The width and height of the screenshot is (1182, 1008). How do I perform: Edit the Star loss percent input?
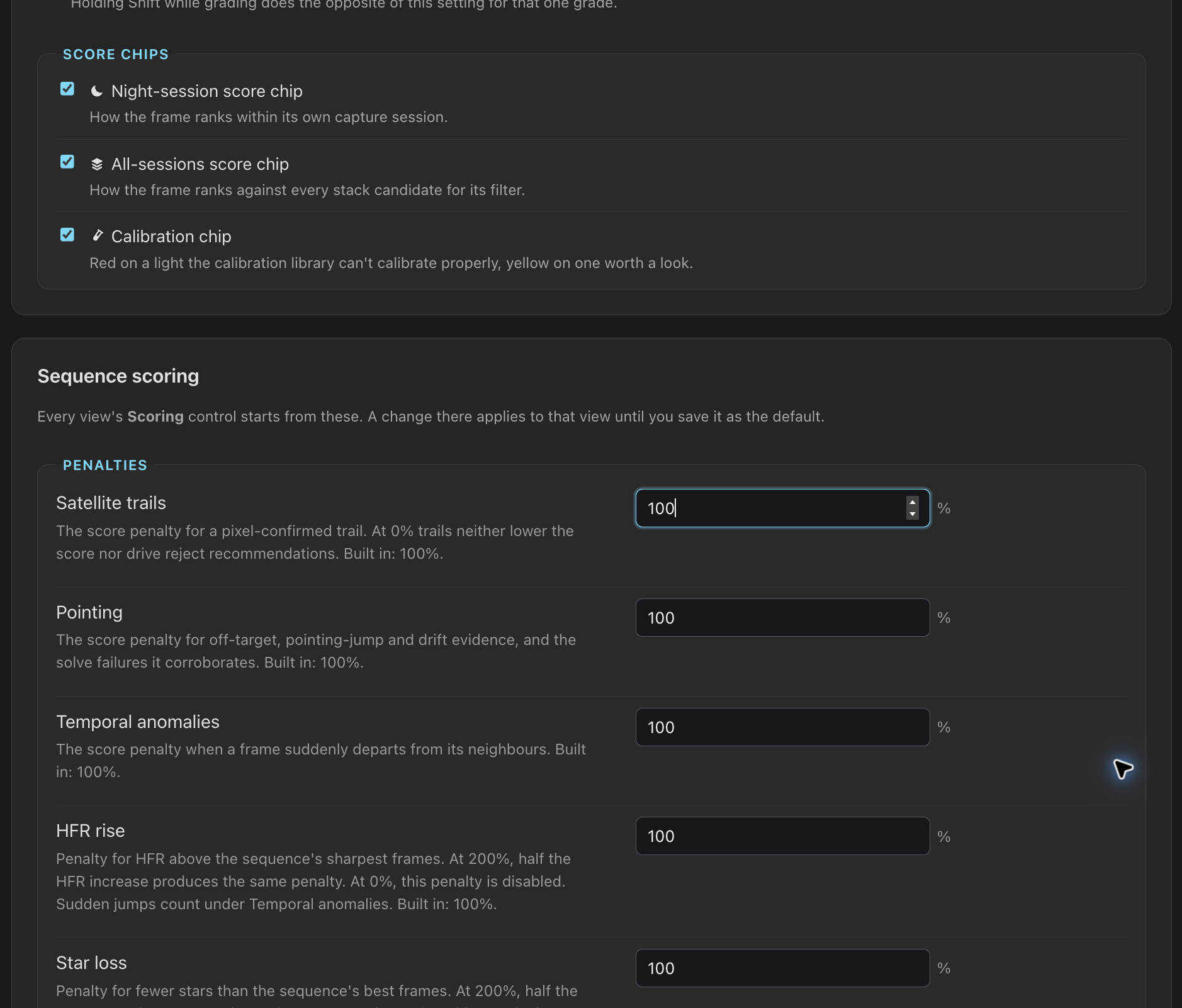click(782, 968)
